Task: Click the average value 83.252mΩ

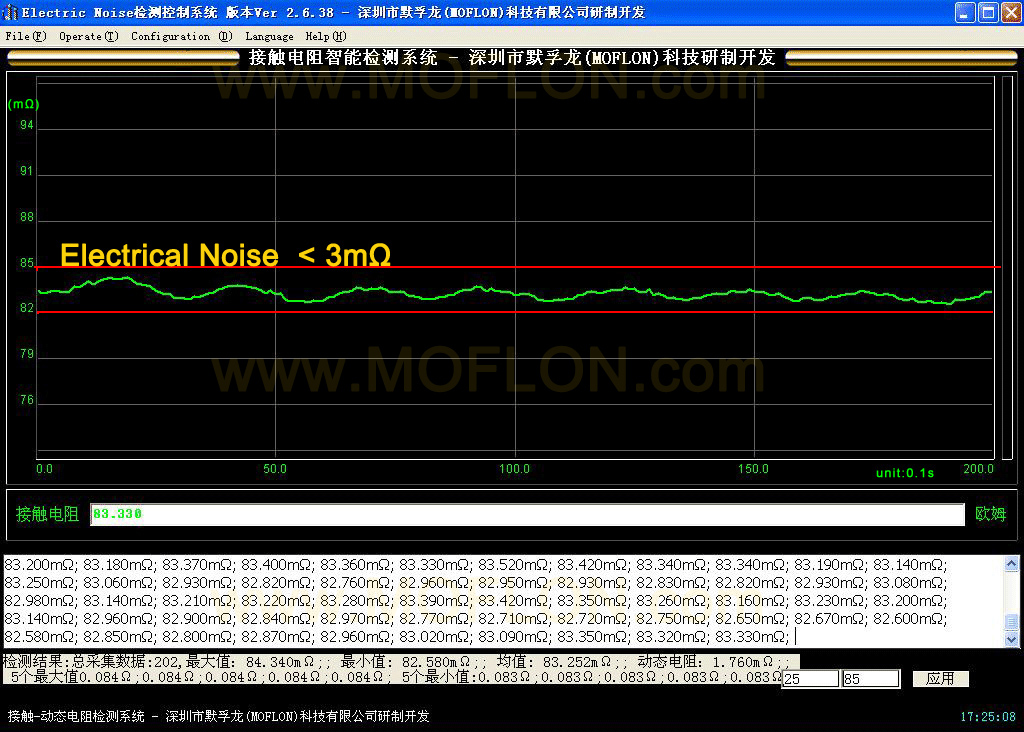Action: coord(577,662)
